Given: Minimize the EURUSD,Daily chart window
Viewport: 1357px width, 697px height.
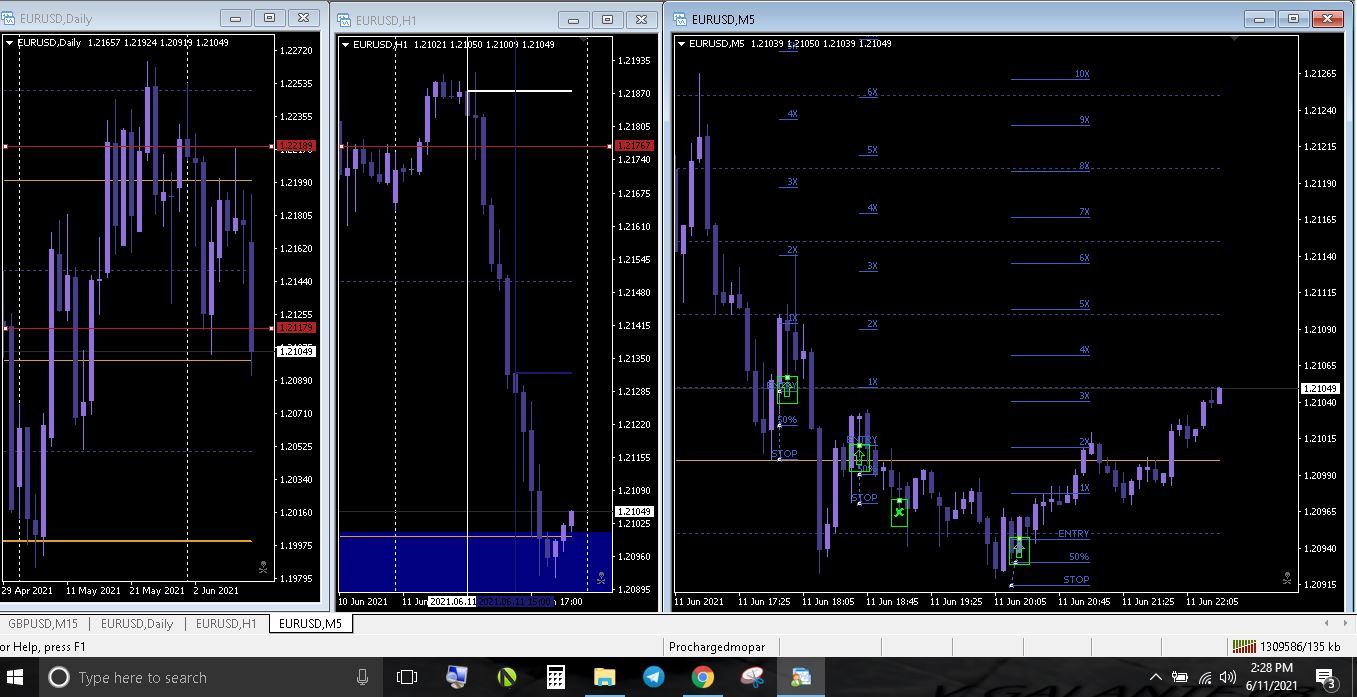Looking at the screenshot, I should click(236, 18).
